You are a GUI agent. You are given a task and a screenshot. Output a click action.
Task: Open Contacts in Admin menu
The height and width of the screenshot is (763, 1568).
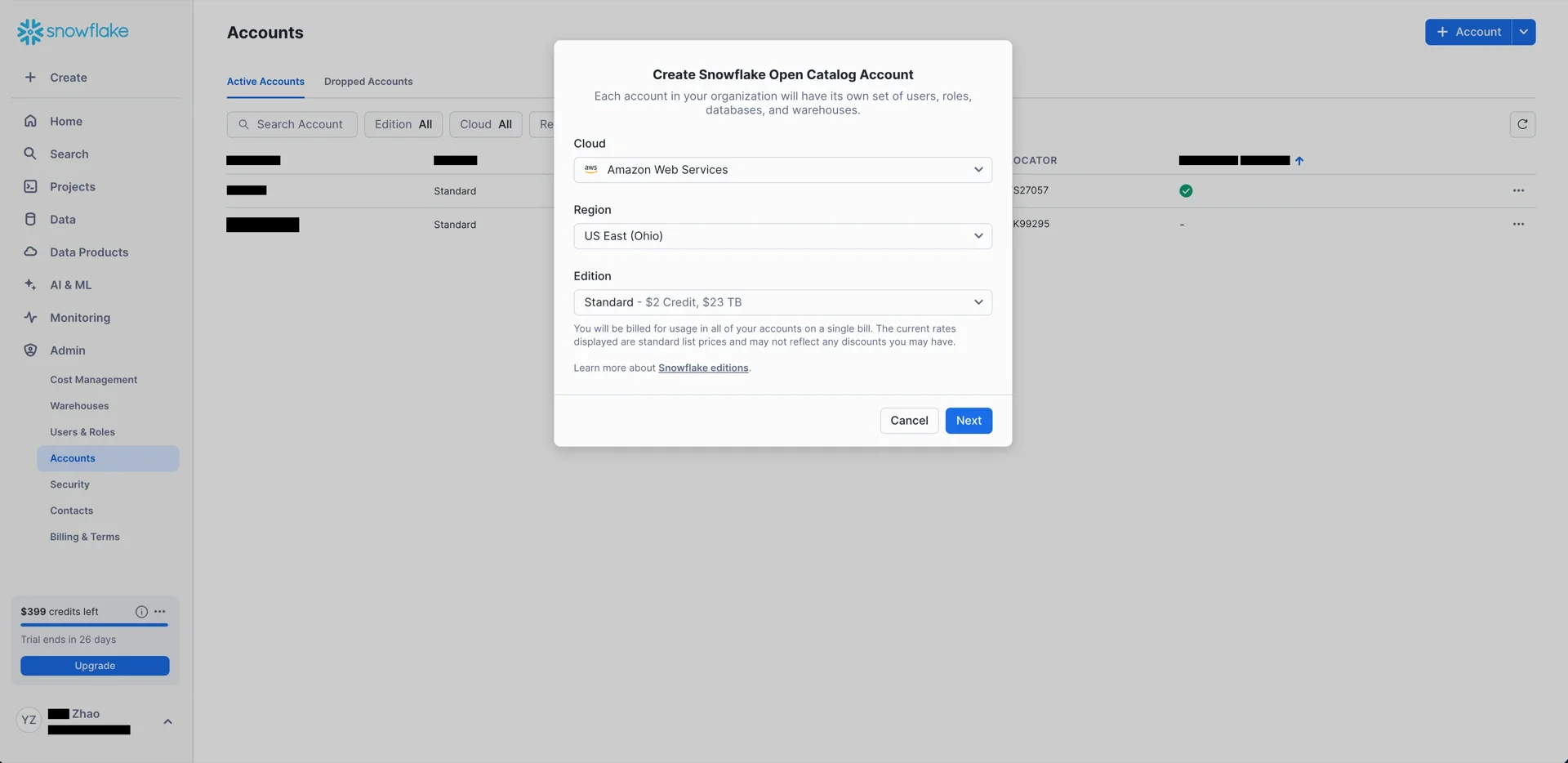click(71, 511)
